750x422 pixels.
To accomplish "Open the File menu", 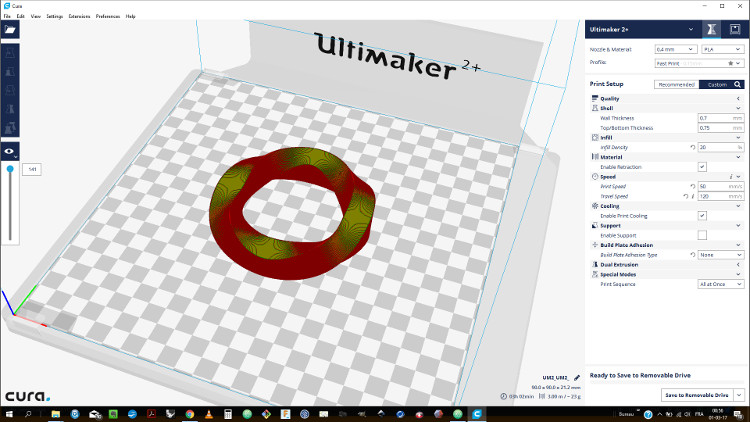I will click(7, 16).
